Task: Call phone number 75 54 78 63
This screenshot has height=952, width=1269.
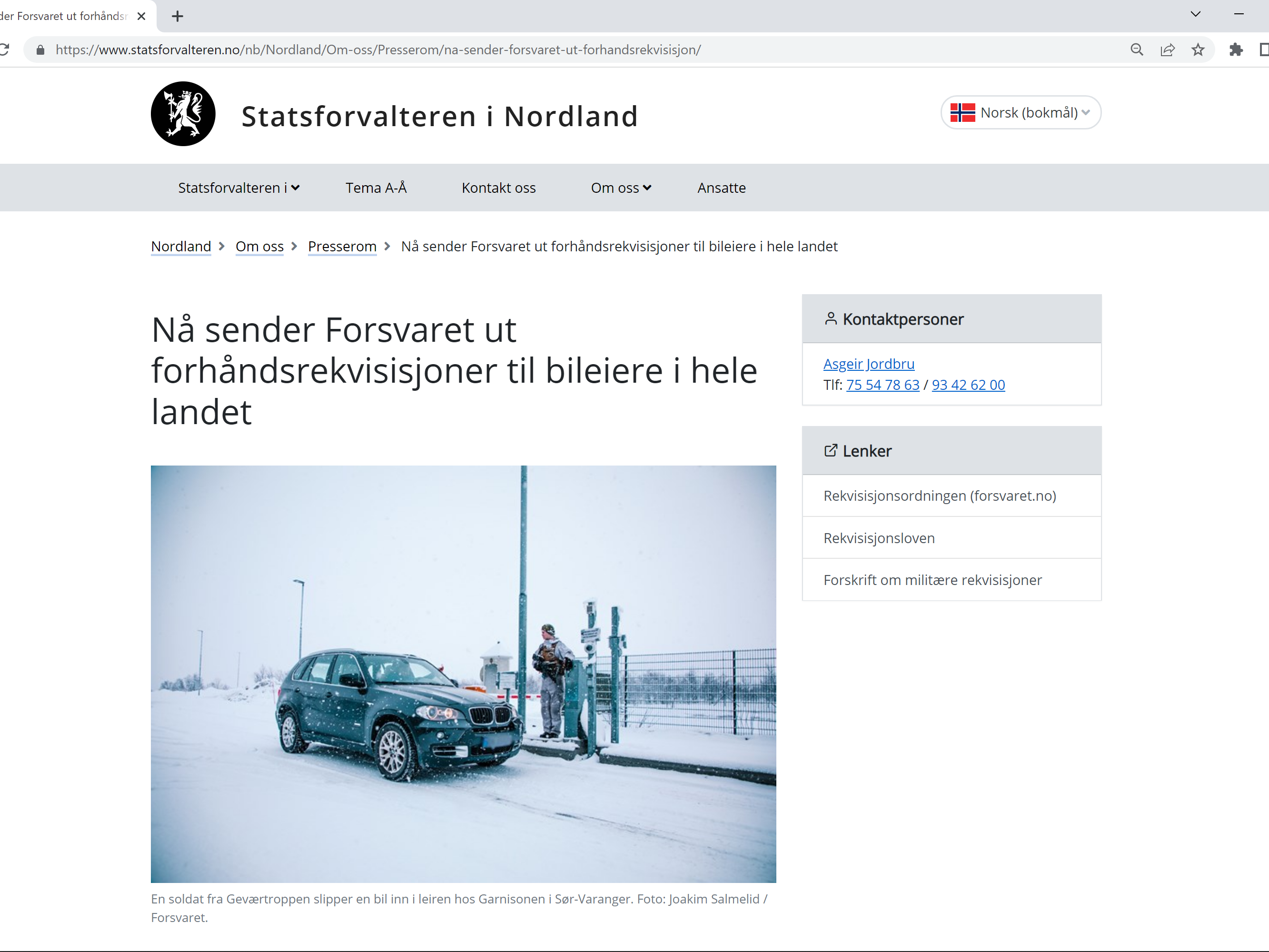Action: [x=882, y=385]
